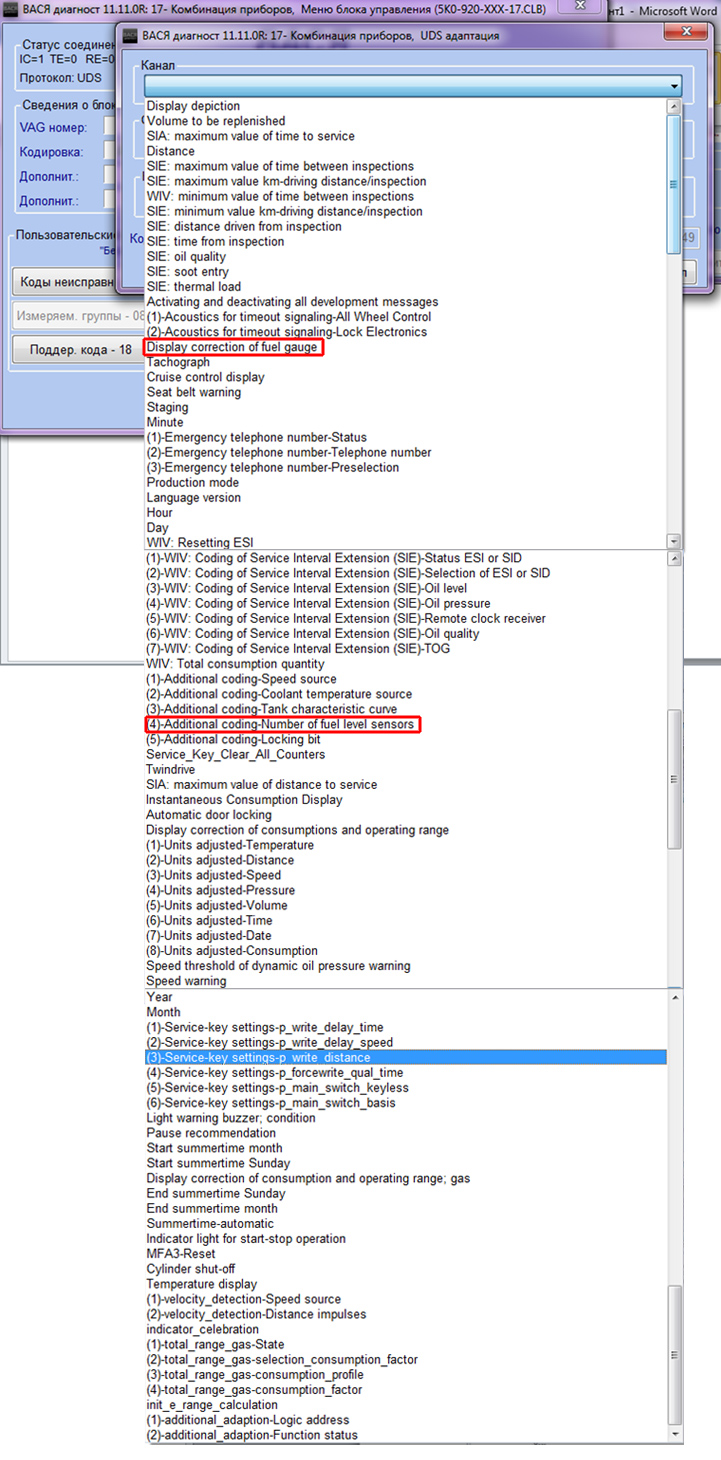Choose 'Activating and deactivating all development messages'
Viewport: 721px width, 1460px height.
tap(292, 301)
